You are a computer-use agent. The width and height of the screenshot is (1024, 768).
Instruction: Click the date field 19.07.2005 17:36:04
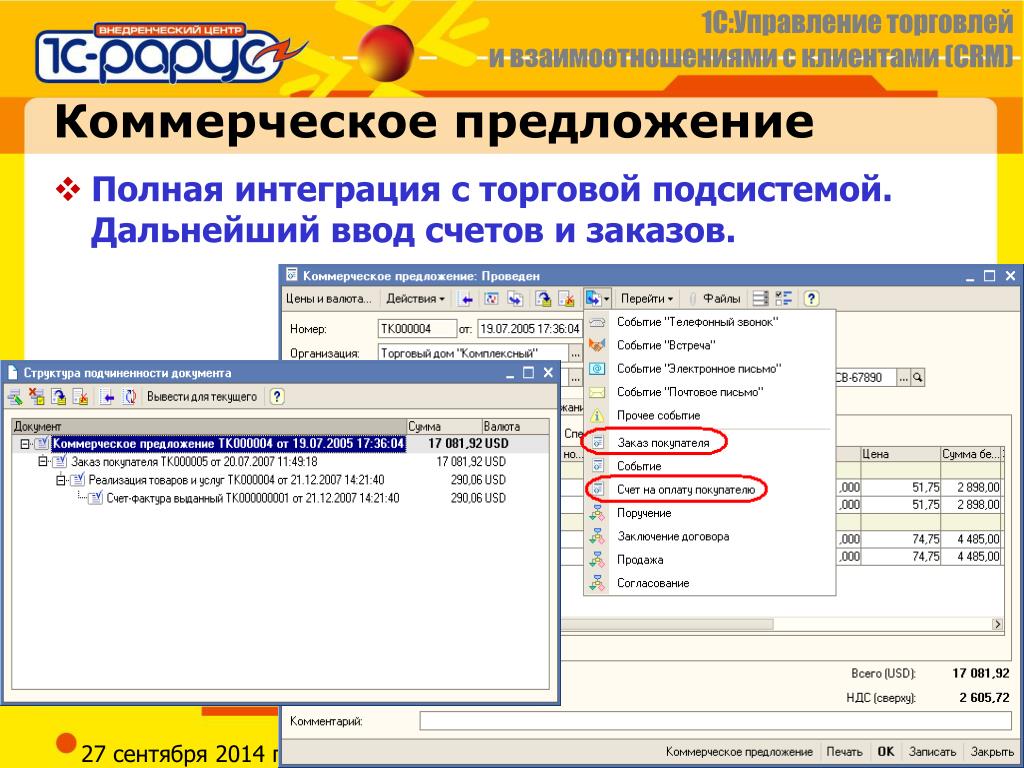(529, 328)
